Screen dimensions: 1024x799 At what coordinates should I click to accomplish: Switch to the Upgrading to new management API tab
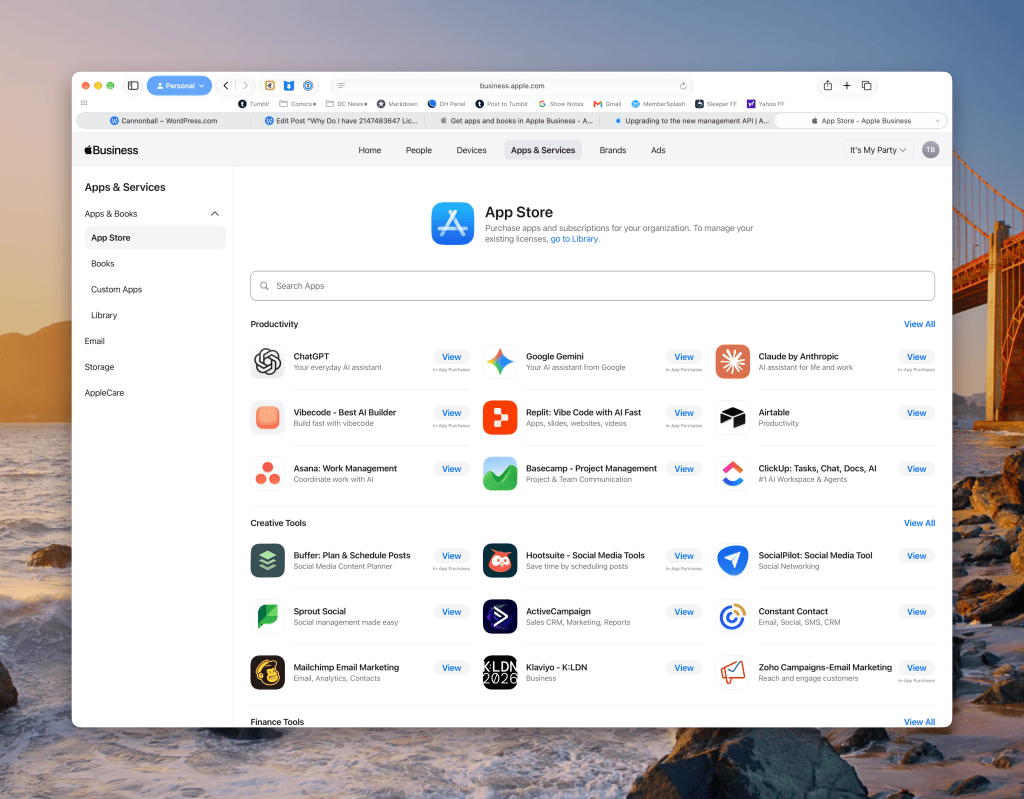pos(691,121)
